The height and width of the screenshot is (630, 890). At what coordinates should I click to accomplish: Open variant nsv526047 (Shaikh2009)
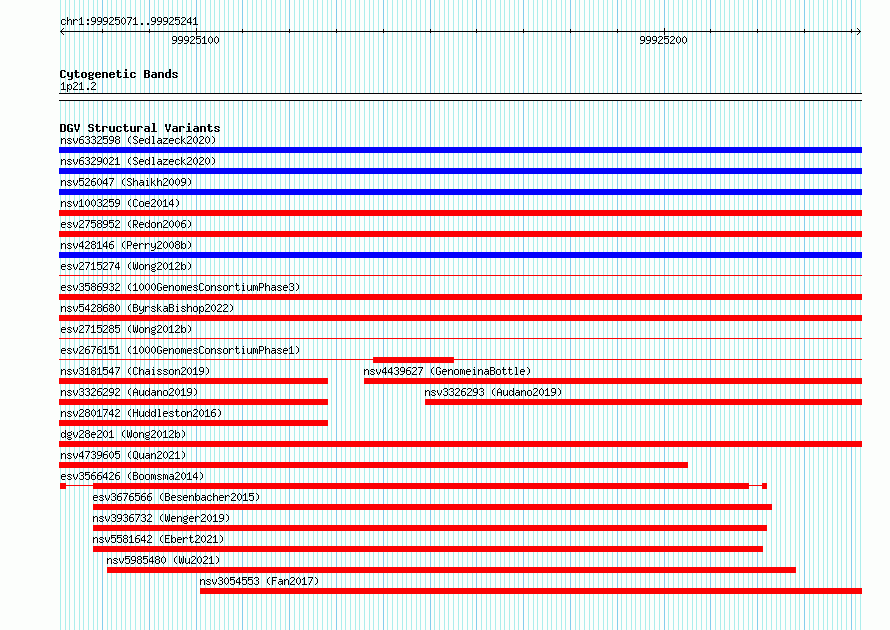[x=126, y=182]
